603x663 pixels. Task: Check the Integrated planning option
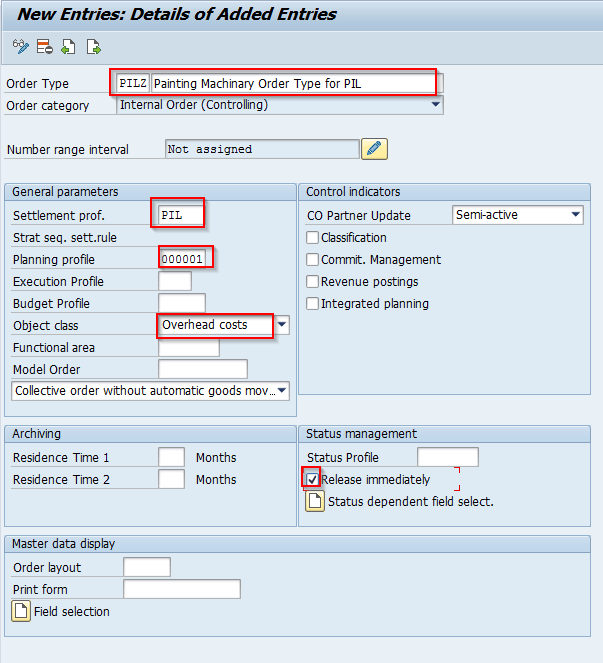[x=312, y=304]
